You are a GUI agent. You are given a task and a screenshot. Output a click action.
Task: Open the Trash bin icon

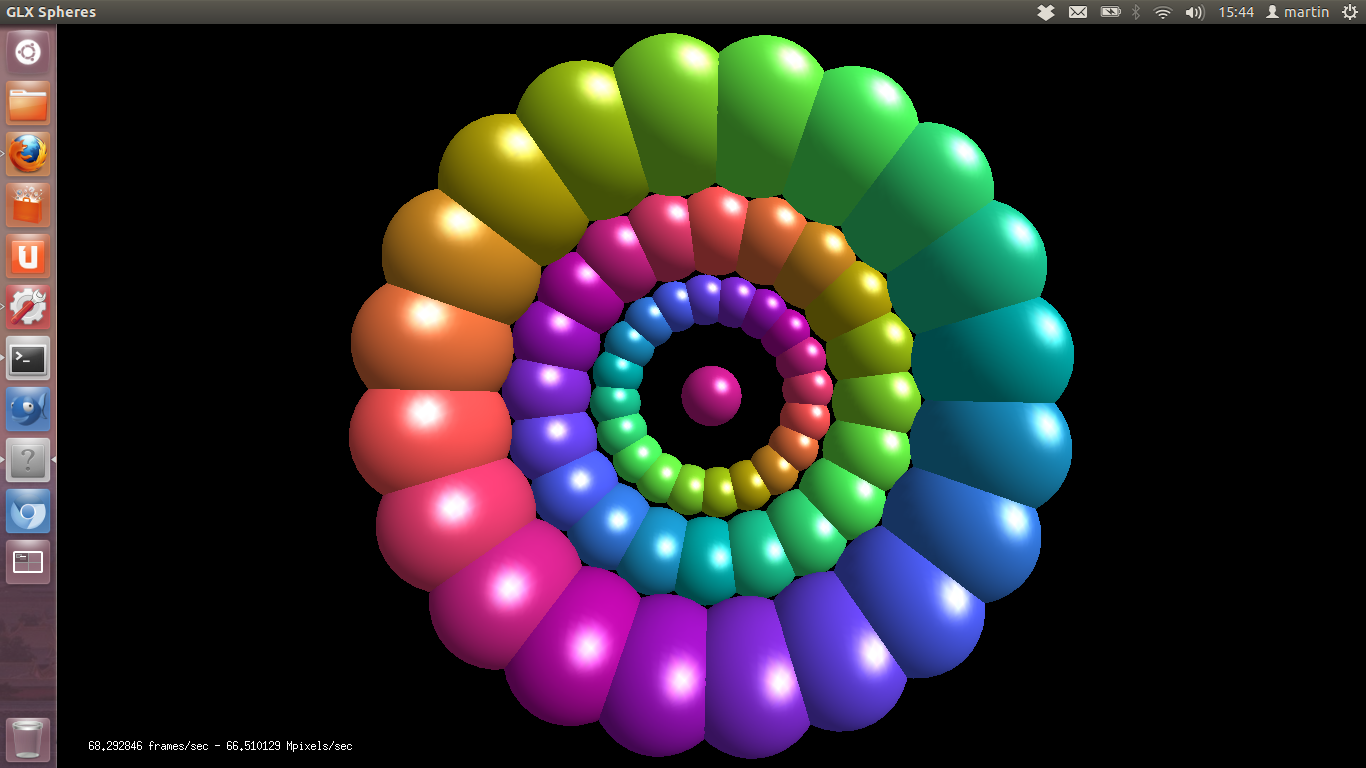(x=28, y=739)
